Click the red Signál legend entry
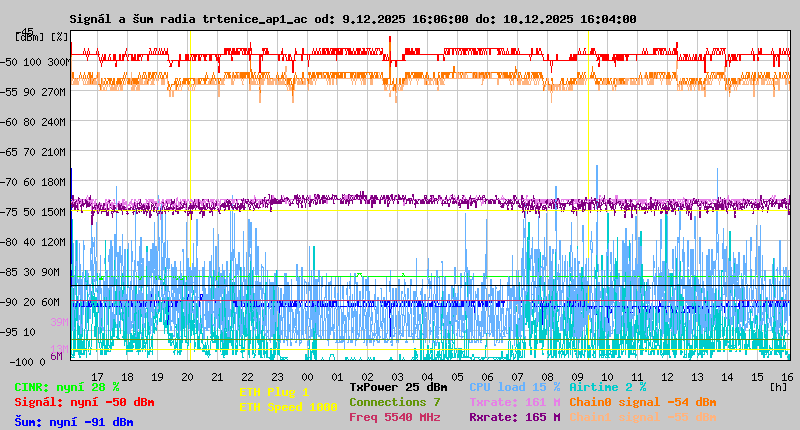This screenshot has width=800, height=430. click(x=84, y=402)
